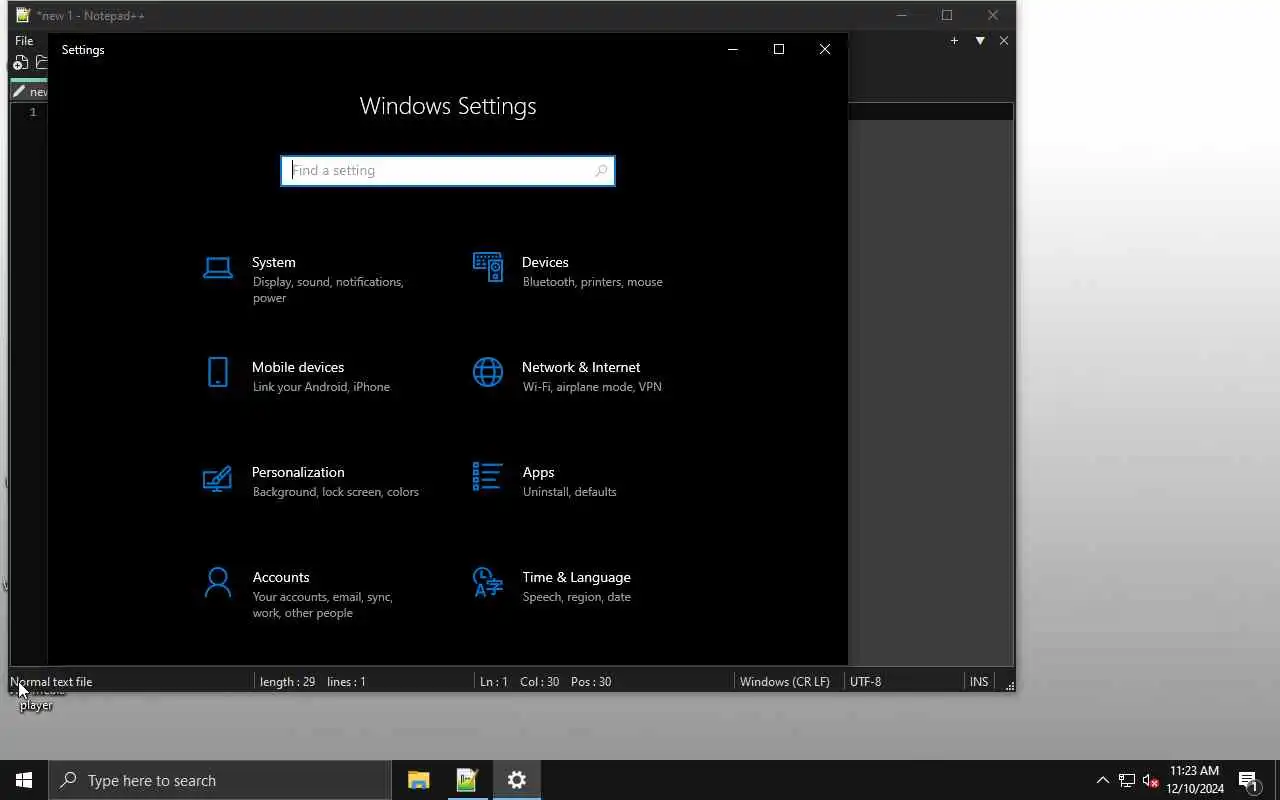
Task: Click line number 1 in Notepad++ gutter
Action: pyautogui.click(x=33, y=112)
